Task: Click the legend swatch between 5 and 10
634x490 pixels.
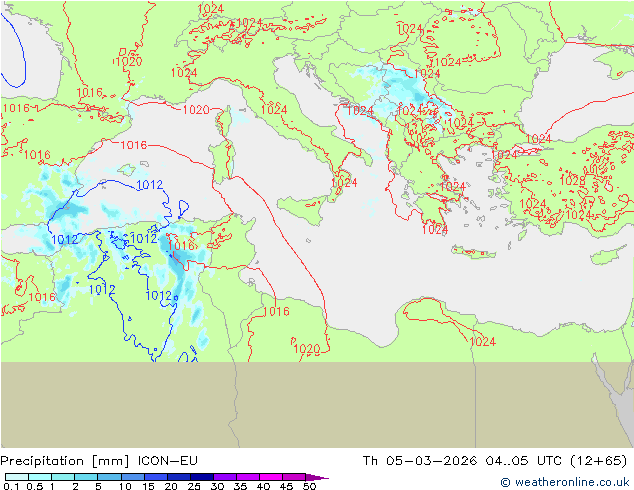Action: coord(109,477)
